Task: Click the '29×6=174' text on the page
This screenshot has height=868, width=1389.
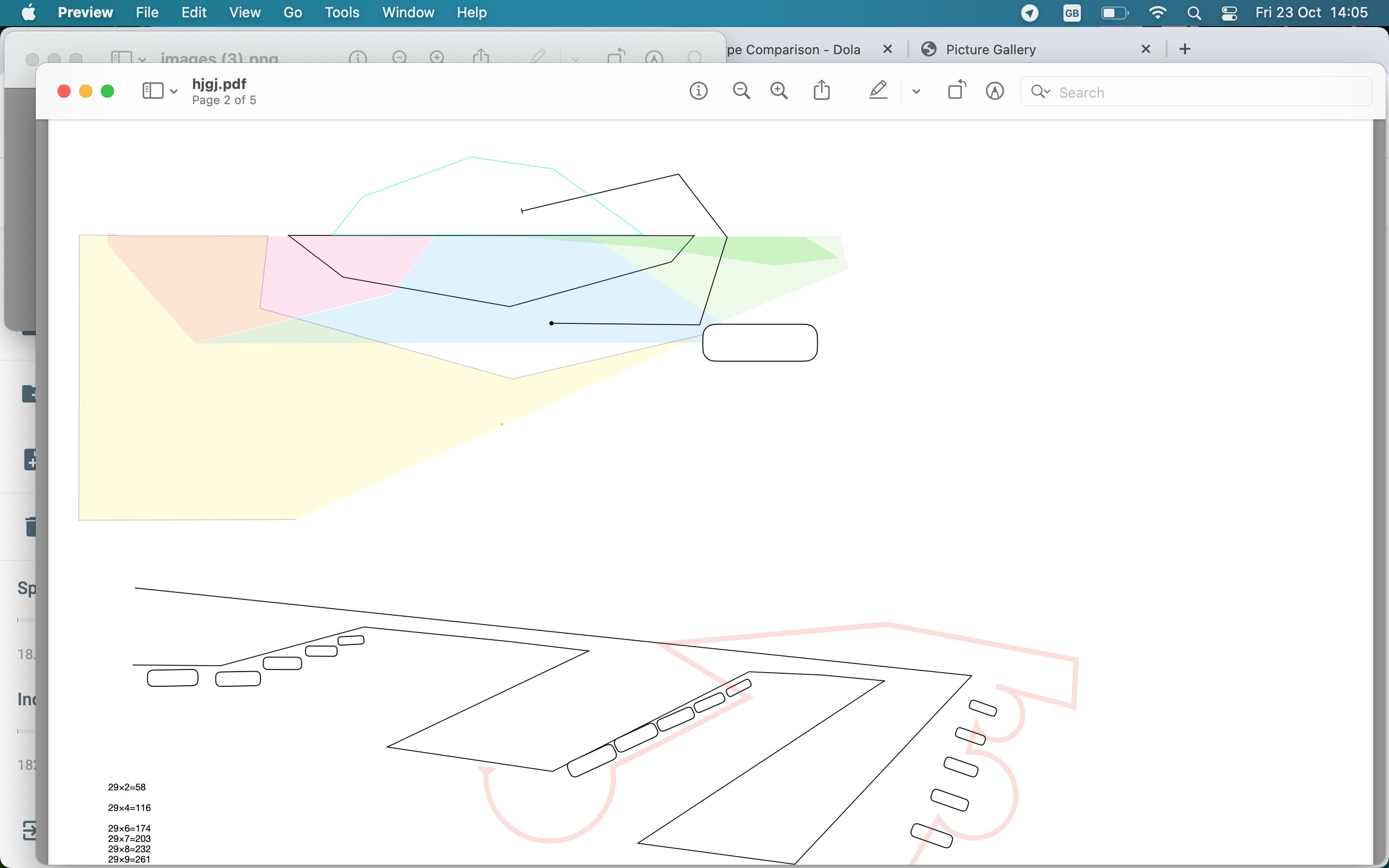Action: click(129, 828)
